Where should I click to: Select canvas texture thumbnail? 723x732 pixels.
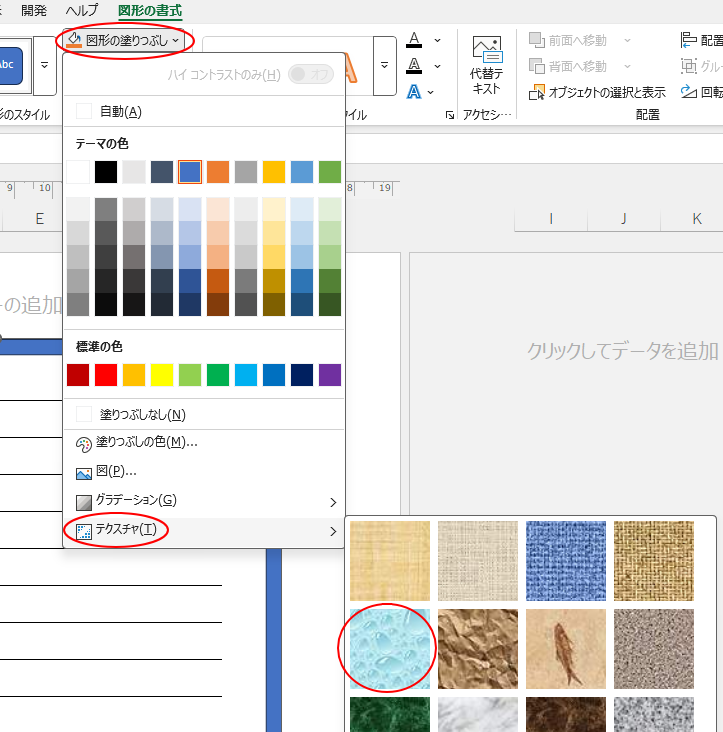tap(478, 561)
